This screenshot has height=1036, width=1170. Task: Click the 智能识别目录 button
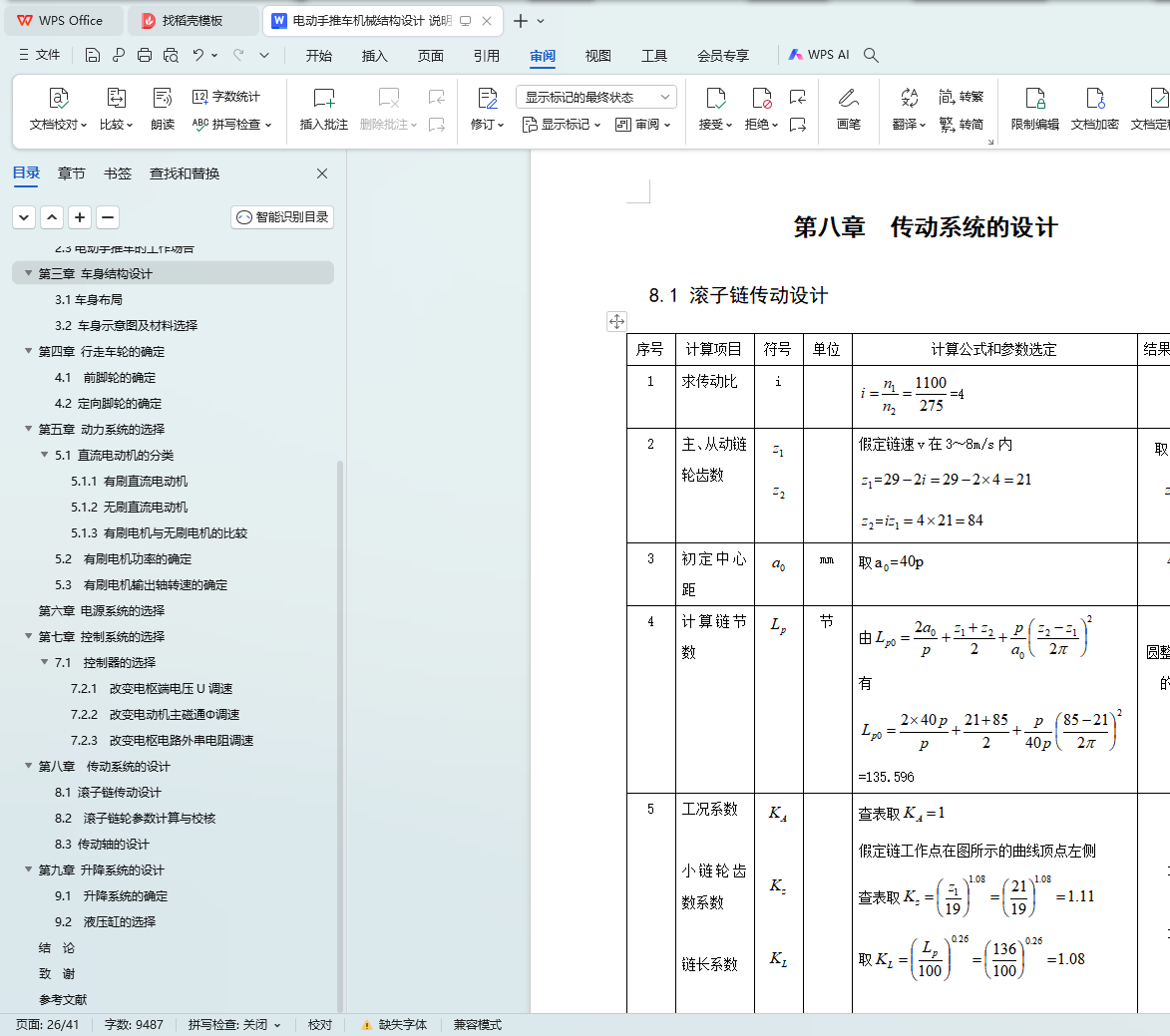tap(282, 217)
